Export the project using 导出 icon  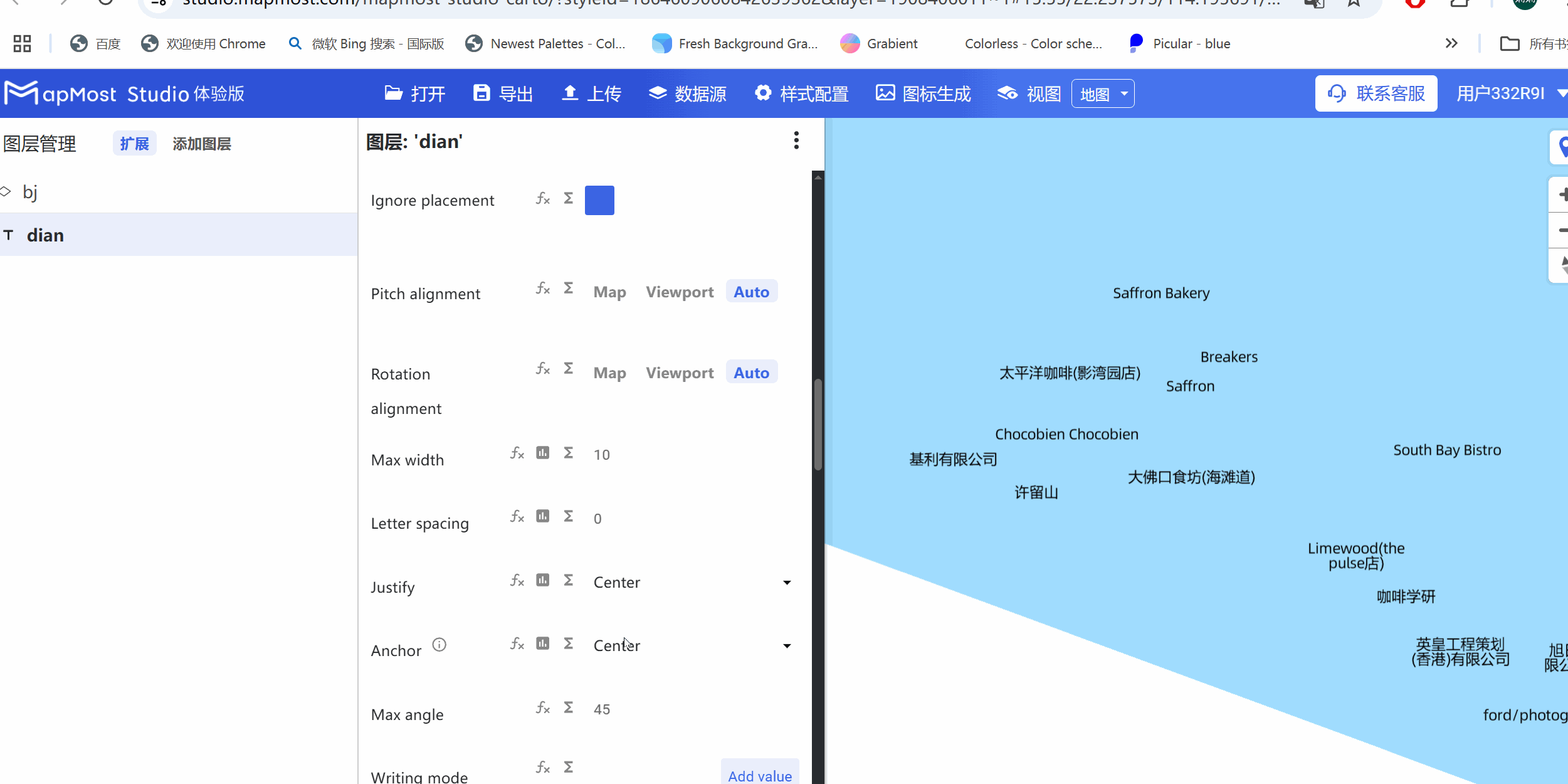502,93
